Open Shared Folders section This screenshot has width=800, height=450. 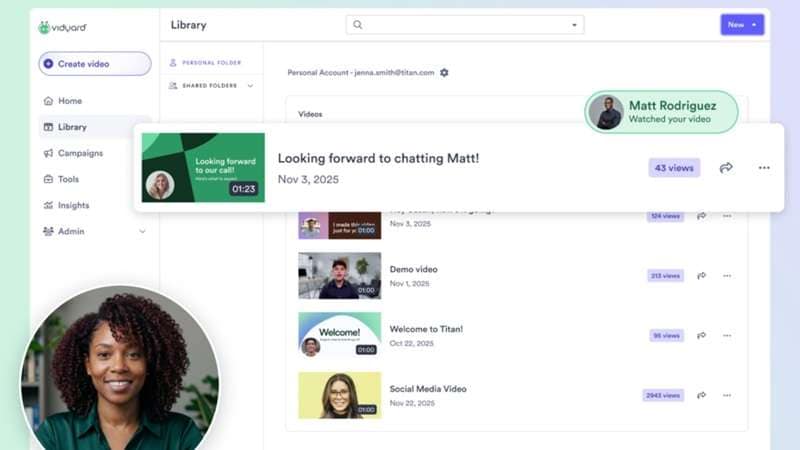click(x=212, y=86)
